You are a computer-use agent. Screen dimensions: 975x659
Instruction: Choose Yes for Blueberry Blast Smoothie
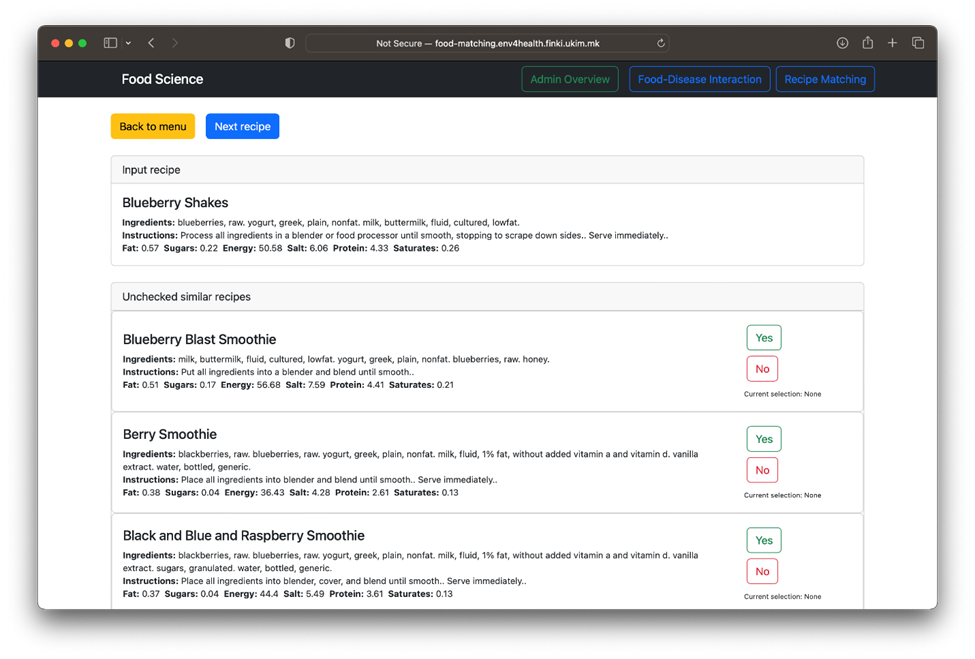pyautogui.click(x=763, y=338)
